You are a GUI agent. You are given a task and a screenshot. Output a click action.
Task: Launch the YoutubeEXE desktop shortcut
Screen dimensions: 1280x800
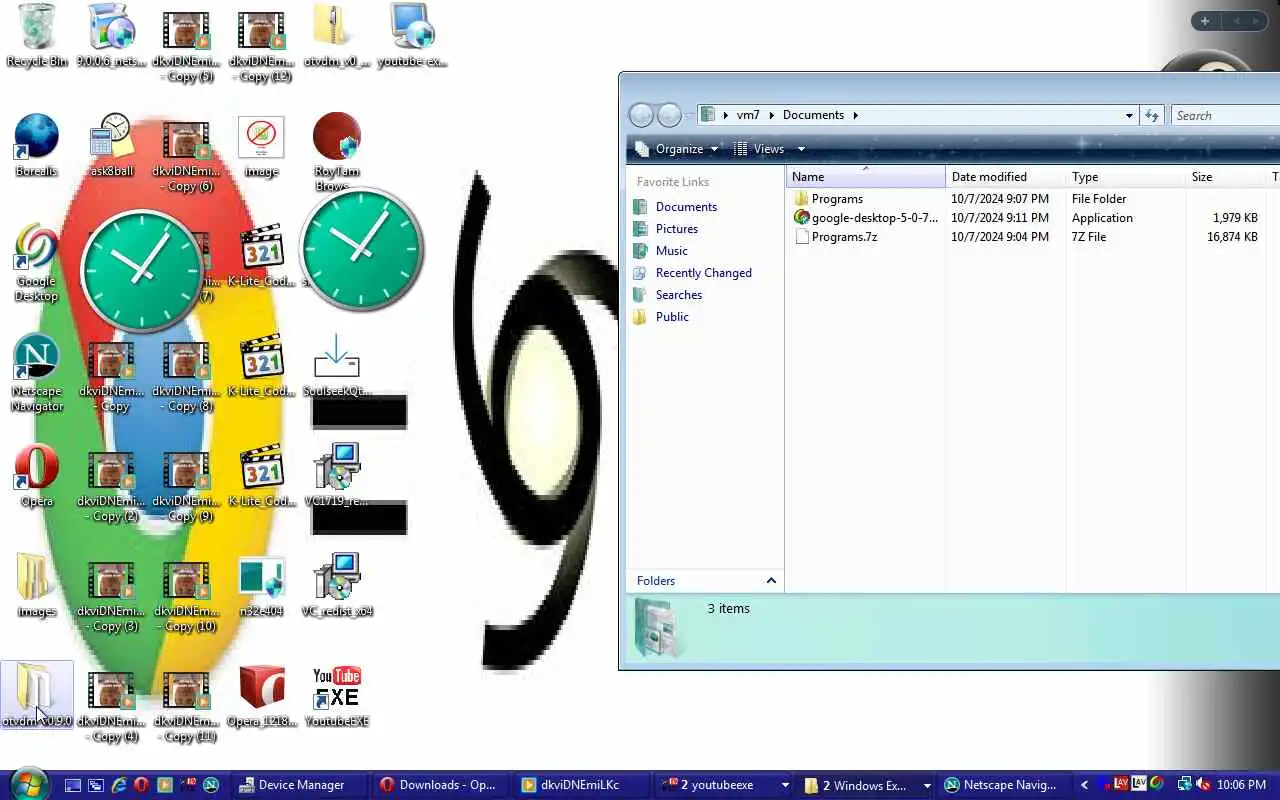(337, 695)
